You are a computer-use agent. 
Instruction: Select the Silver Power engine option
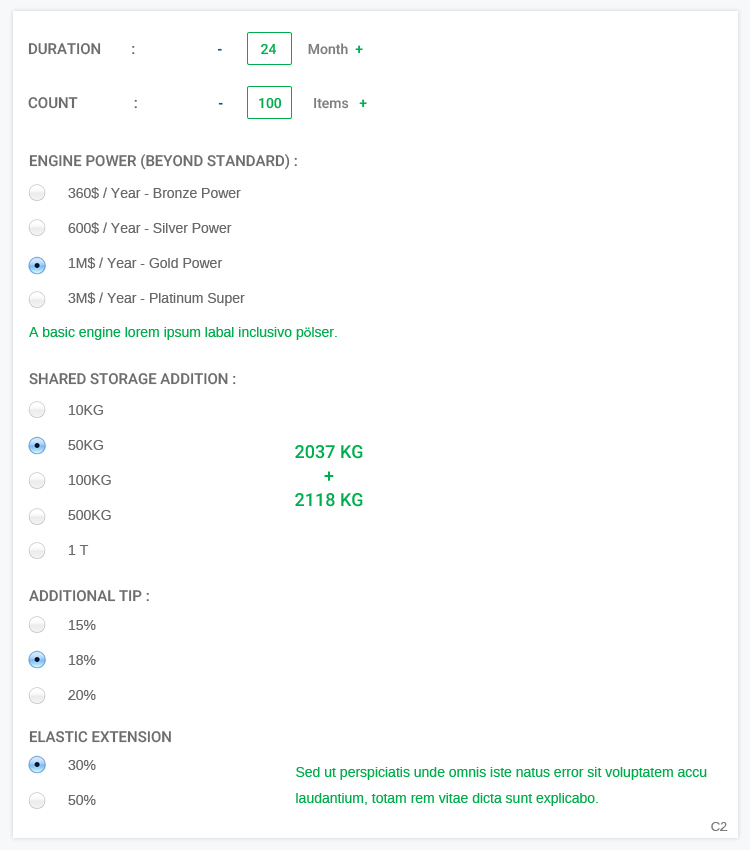coord(37,228)
